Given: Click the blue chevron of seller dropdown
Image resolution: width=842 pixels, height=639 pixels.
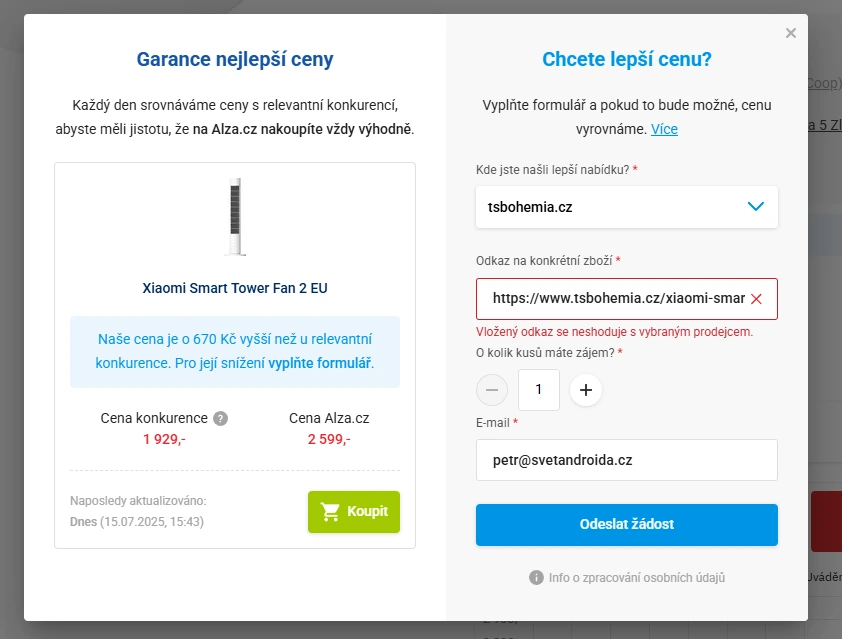Looking at the screenshot, I should click(x=756, y=207).
